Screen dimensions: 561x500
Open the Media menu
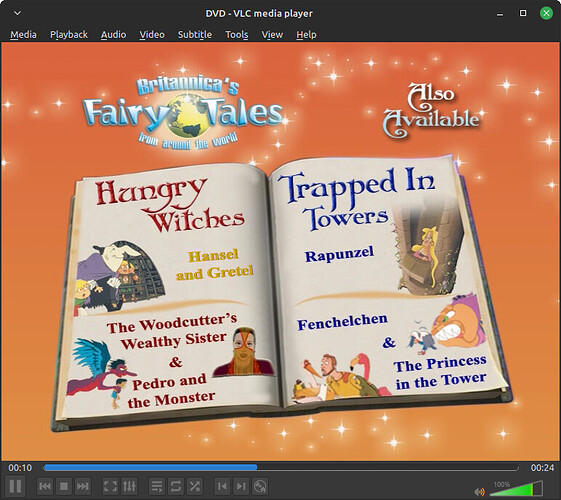point(23,35)
